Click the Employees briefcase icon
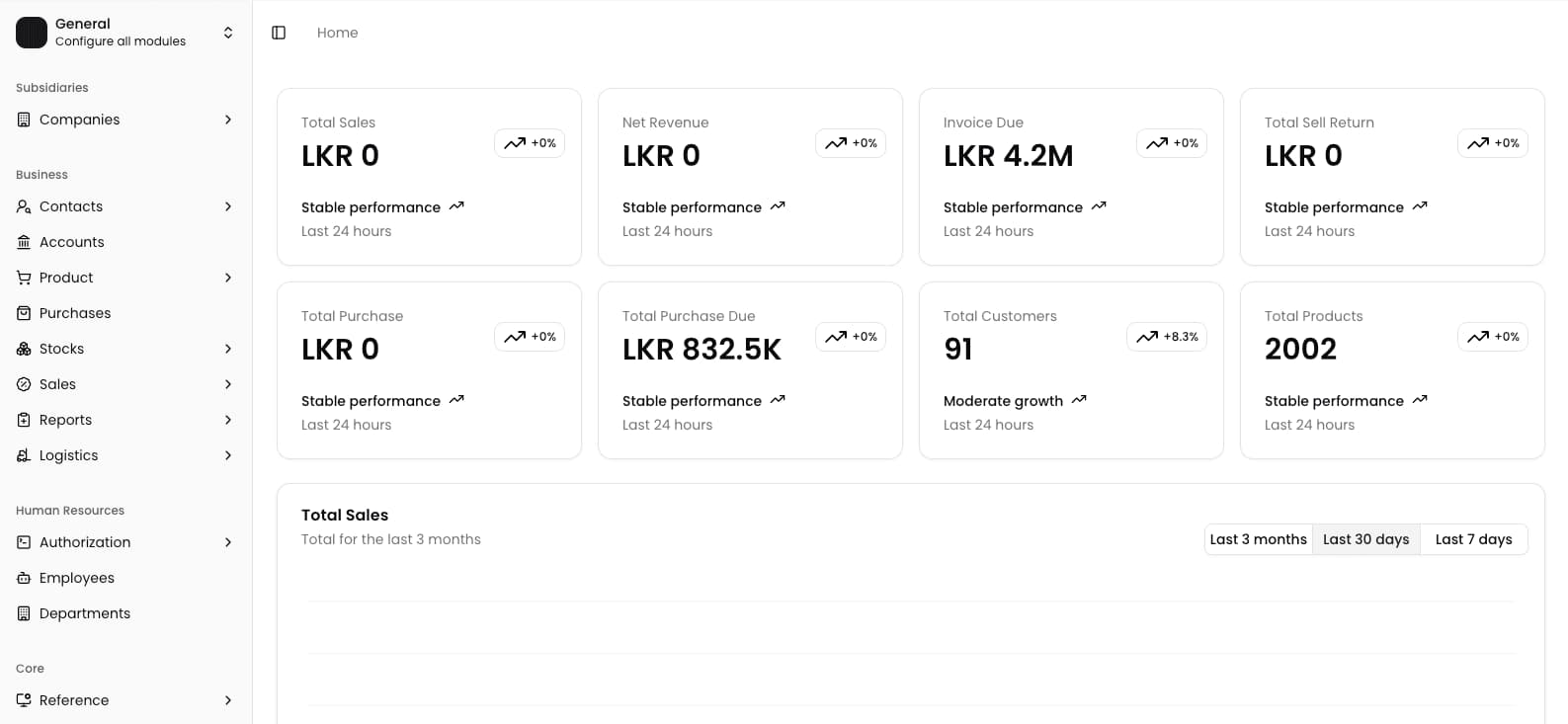 pyautogui.click(x=24, y=578)
